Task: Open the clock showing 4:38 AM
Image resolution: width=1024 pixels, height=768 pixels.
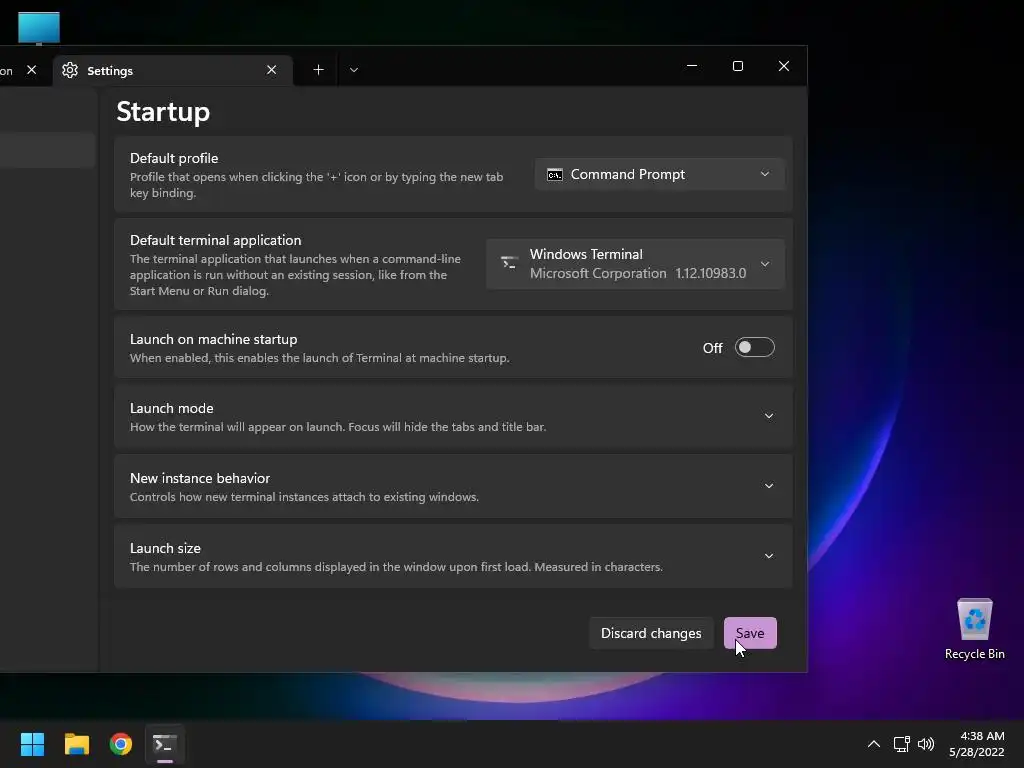Action: tap(976, 744)
